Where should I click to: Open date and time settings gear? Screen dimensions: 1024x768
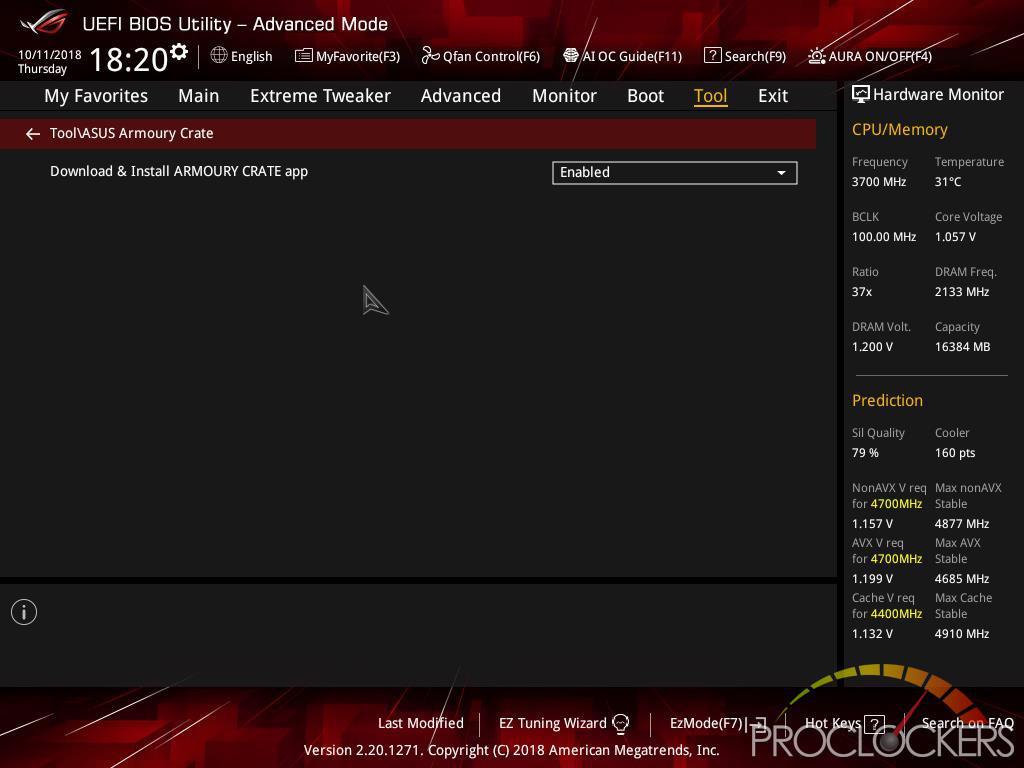point(178,52)
